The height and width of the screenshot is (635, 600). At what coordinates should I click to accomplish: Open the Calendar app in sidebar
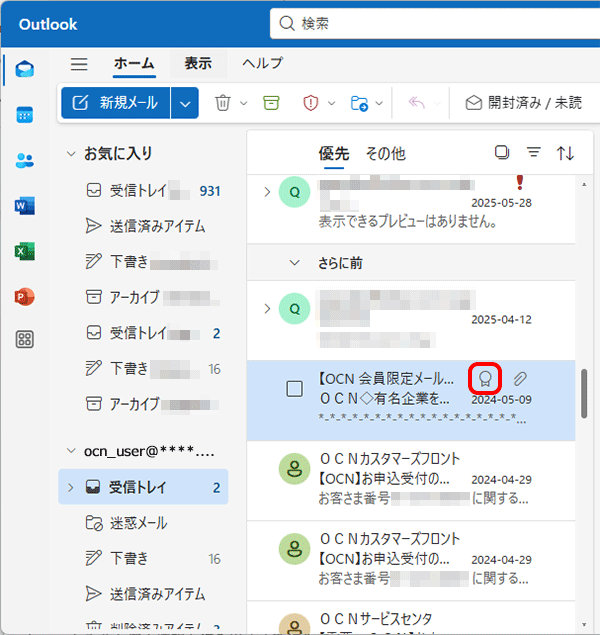25,115
